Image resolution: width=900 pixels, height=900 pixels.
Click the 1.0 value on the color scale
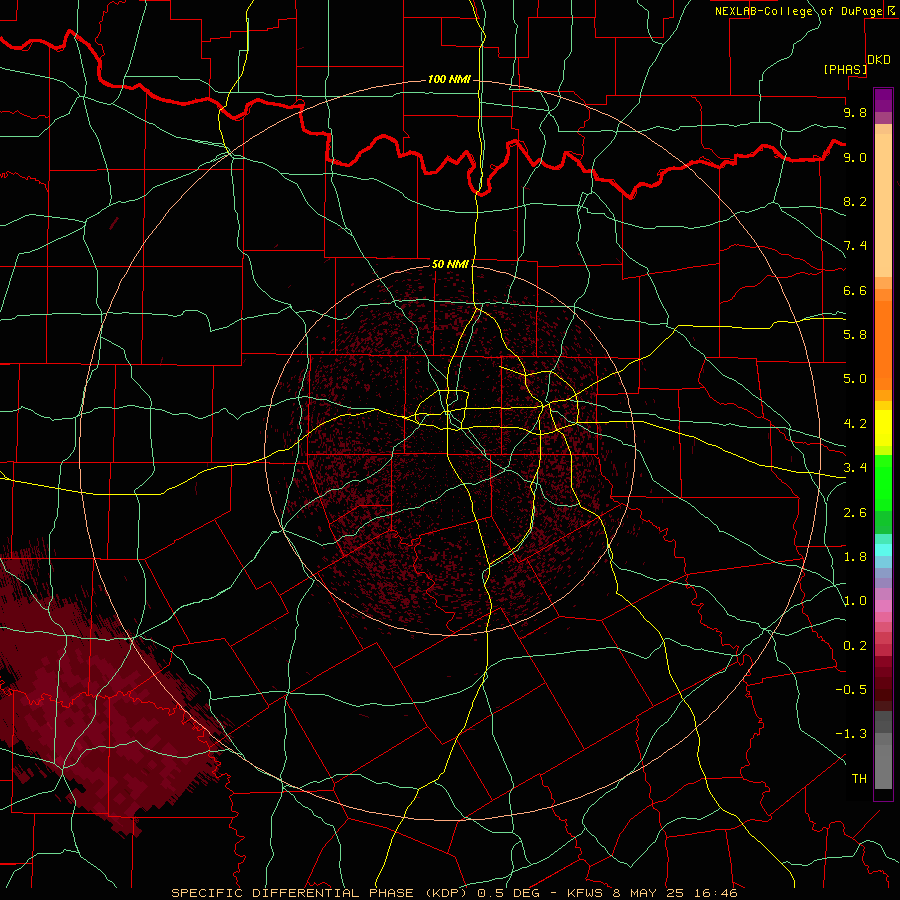[855, 601]
